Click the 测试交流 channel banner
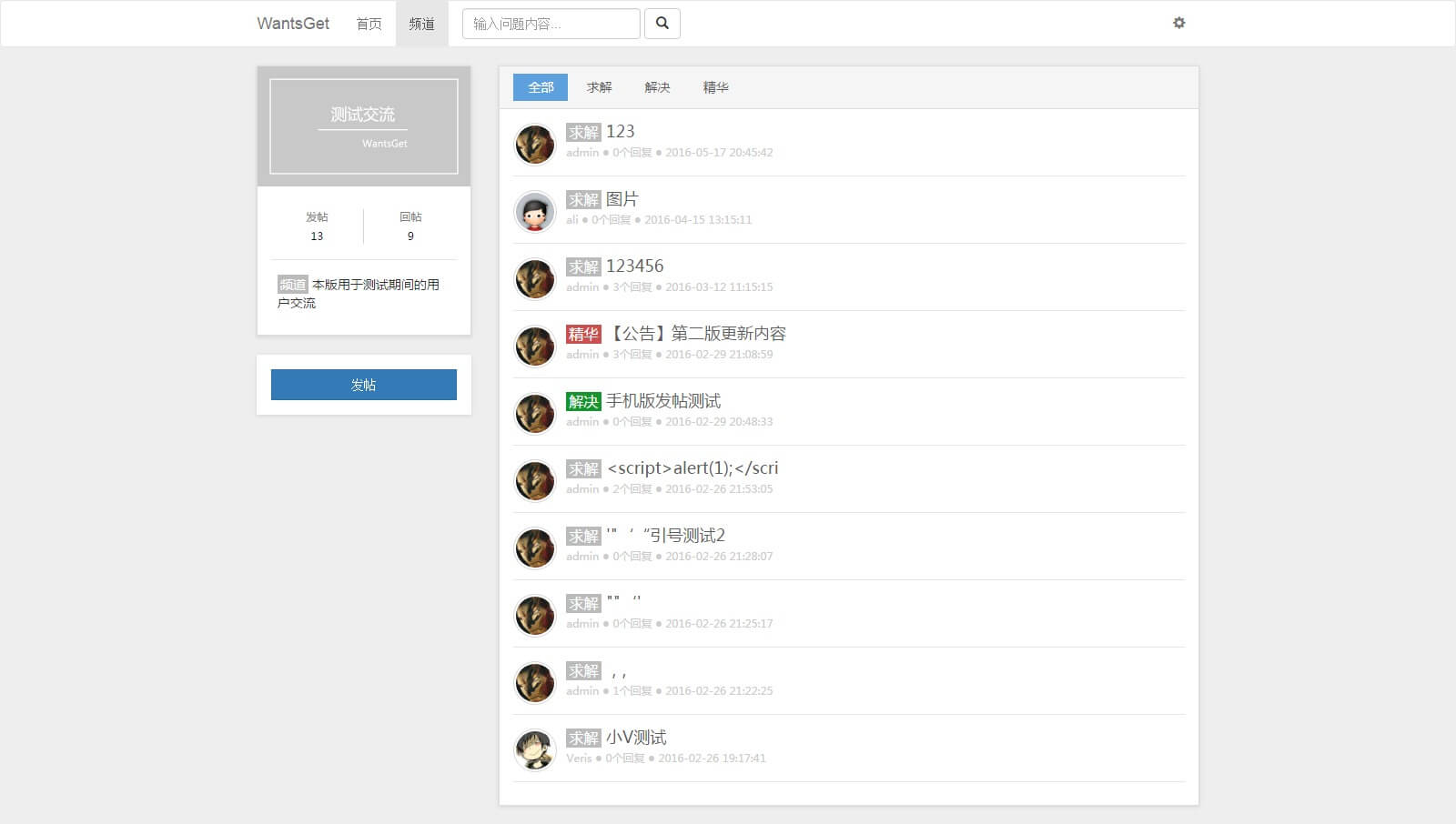The height and width of the screenshot is (824, 1456). (363, 126)
